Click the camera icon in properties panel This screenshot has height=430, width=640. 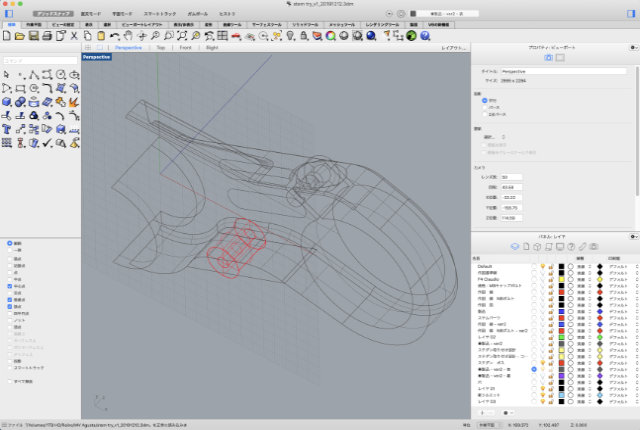tap(548, 58)
